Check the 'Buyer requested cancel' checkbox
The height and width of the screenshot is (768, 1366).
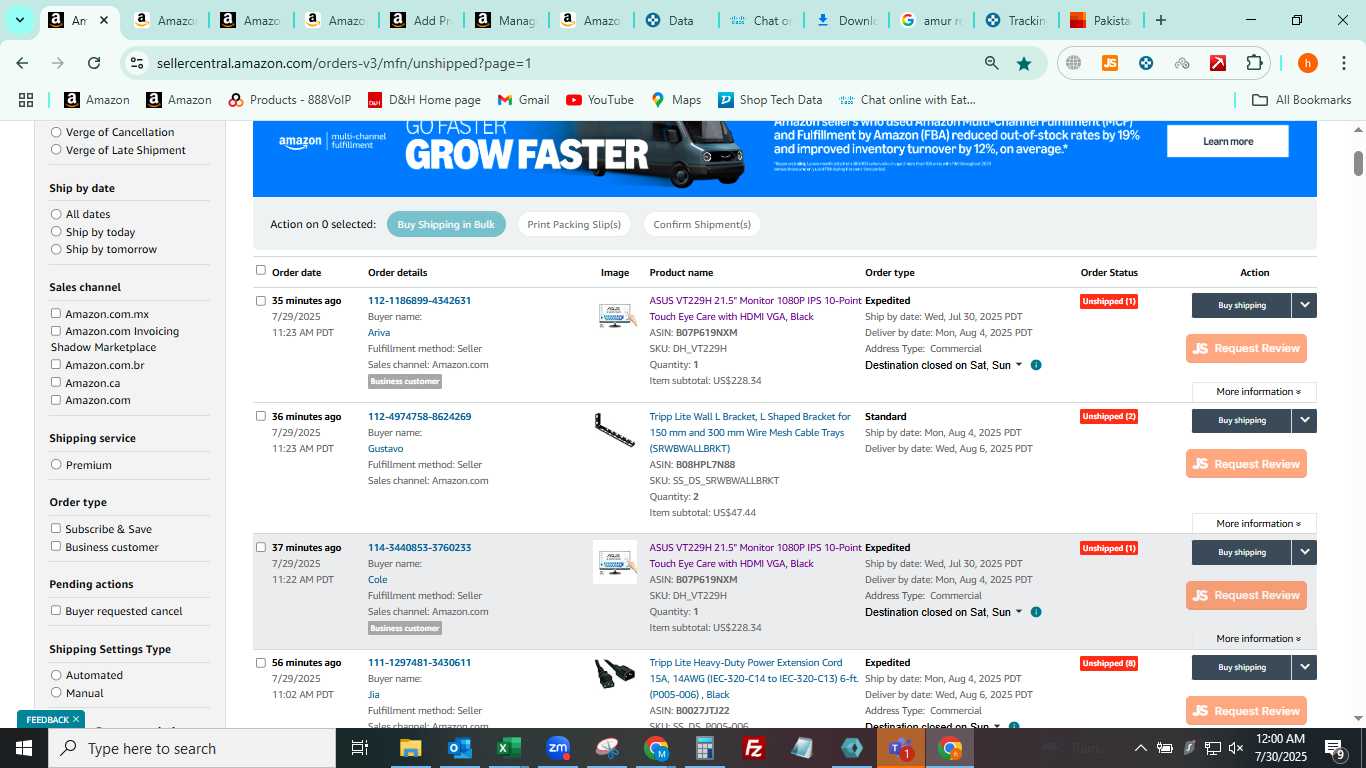(x=56, y=610)
